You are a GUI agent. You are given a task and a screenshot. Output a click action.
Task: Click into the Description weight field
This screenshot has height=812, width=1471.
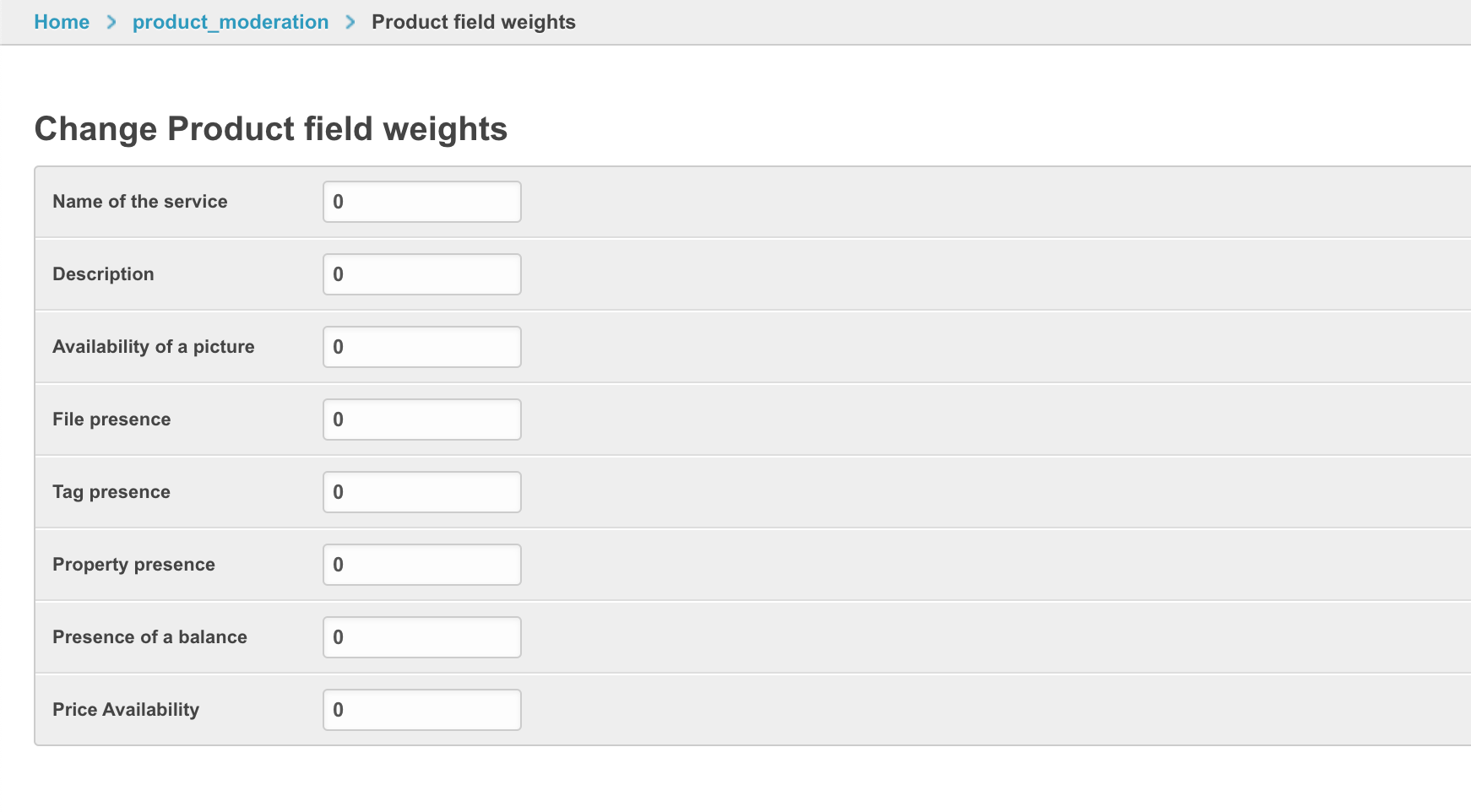(421, 274)
